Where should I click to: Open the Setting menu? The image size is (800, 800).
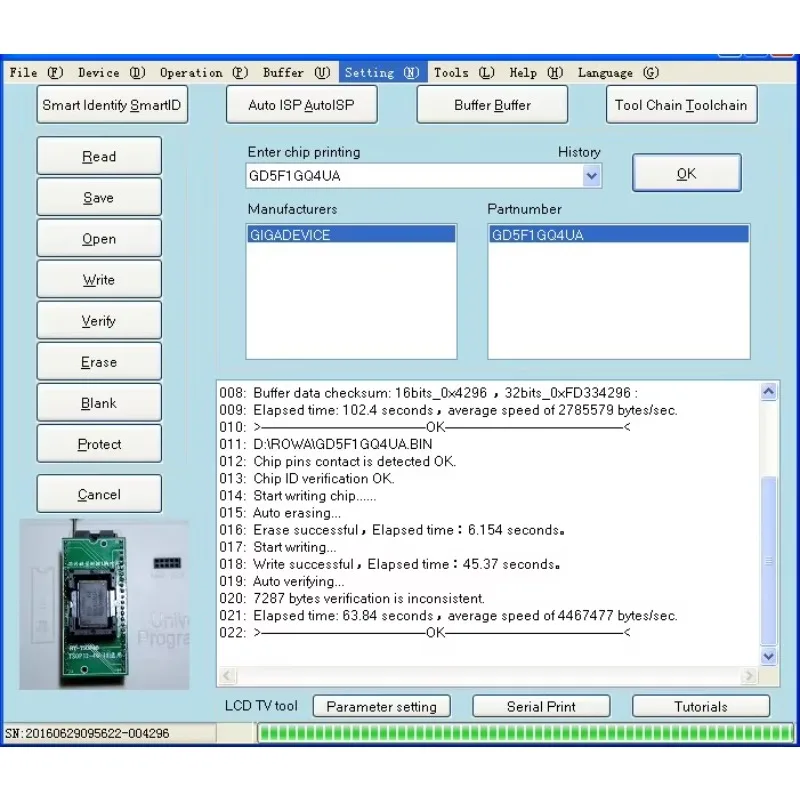click(x=382, y=73)
